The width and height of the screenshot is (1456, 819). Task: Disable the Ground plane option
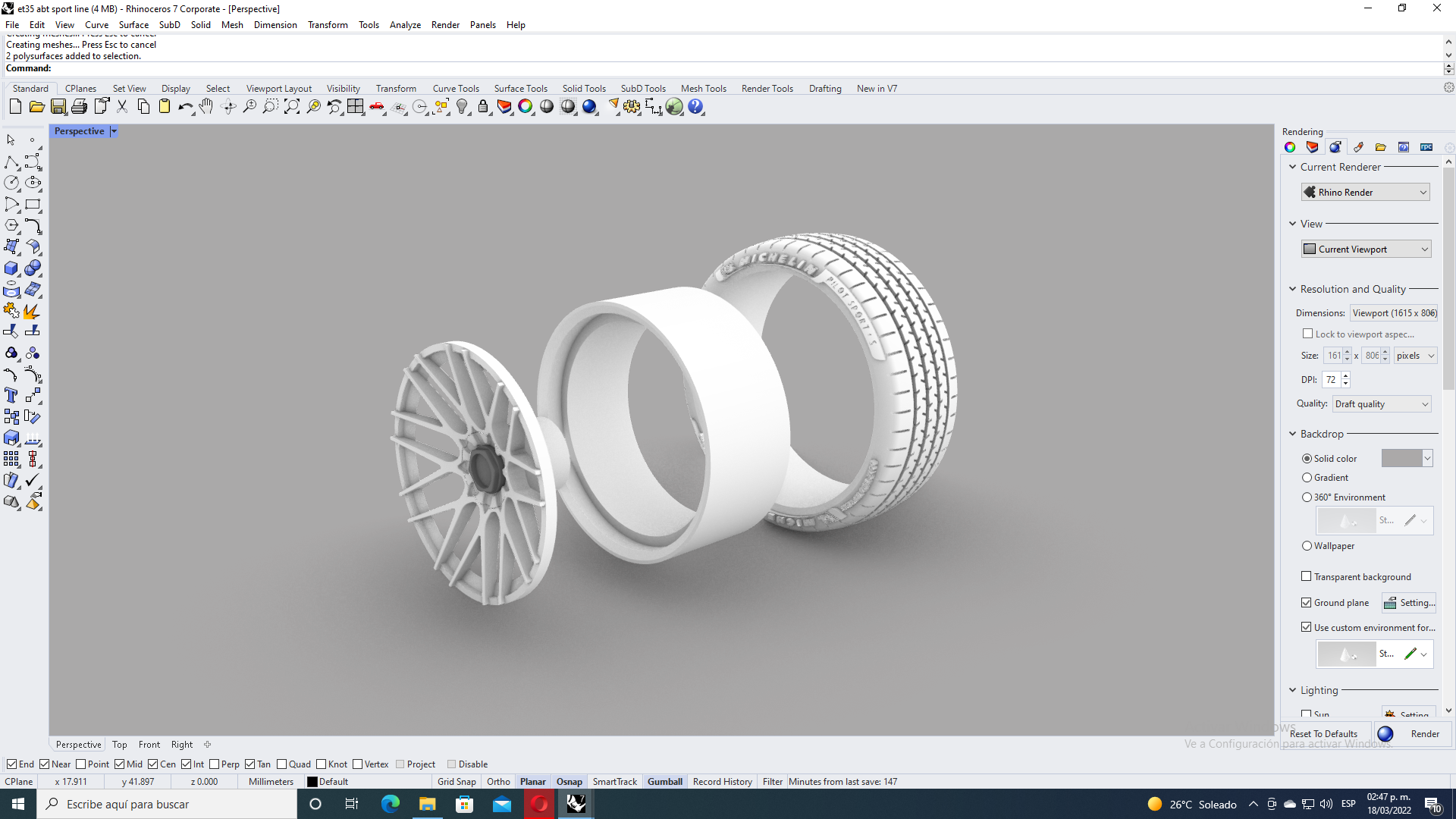[1307, 602]
